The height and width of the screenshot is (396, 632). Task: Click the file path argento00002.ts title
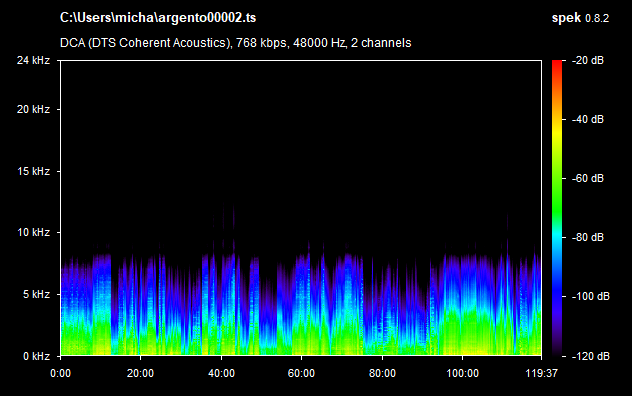tap(158, 18)
